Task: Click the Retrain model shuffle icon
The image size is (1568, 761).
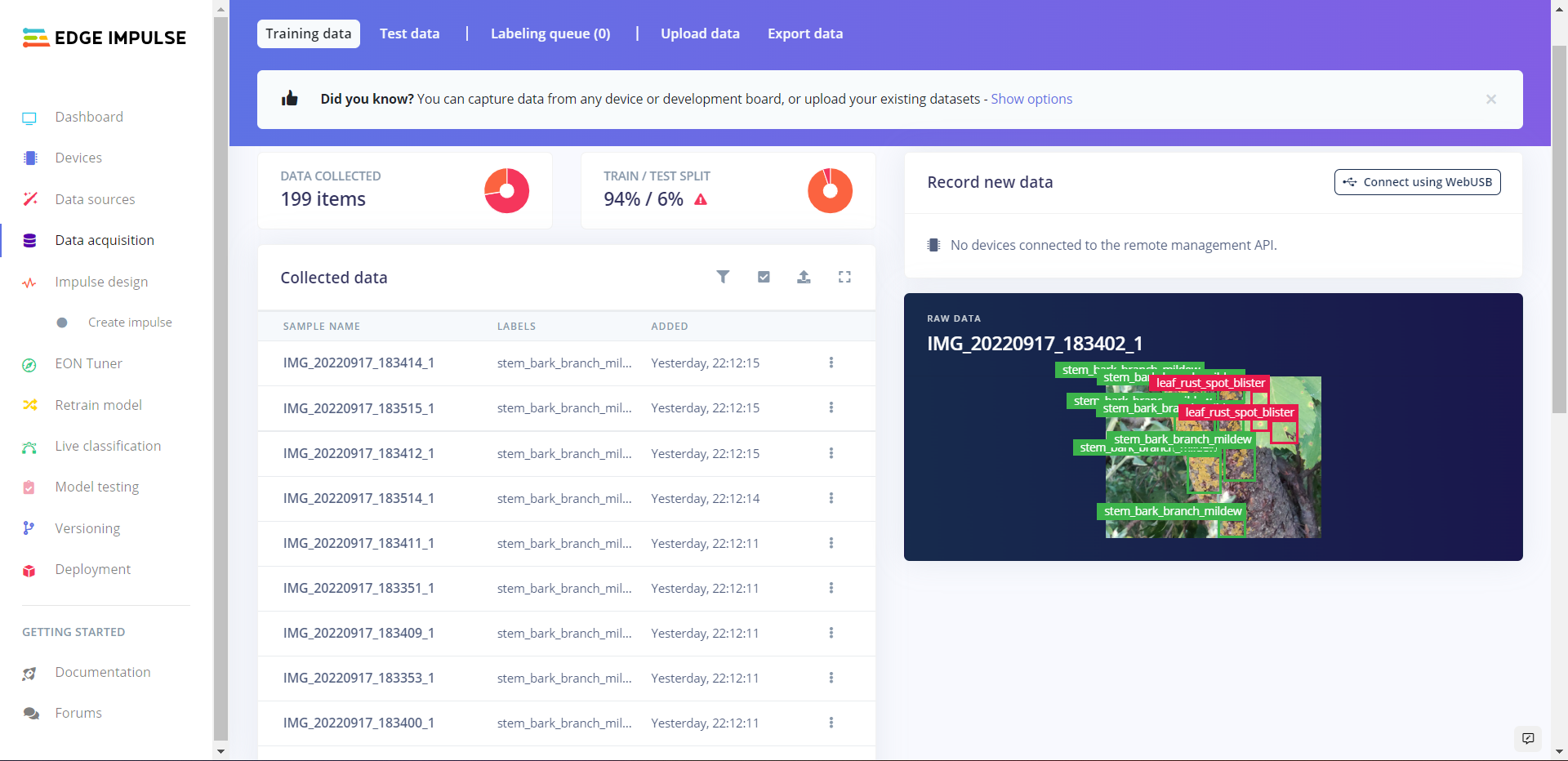Action: pos(30,405)
